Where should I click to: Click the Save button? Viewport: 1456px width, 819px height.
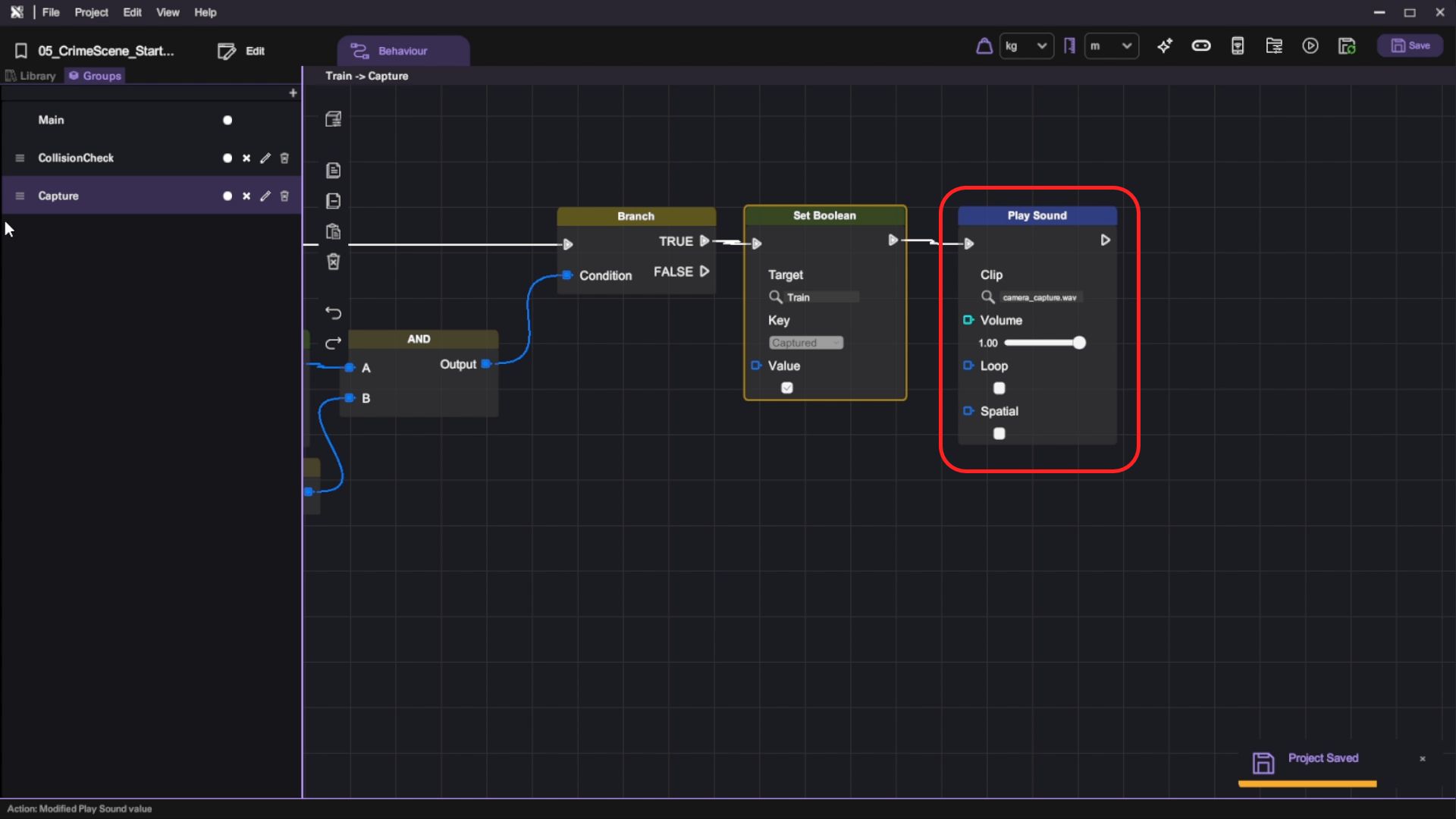1410,46
